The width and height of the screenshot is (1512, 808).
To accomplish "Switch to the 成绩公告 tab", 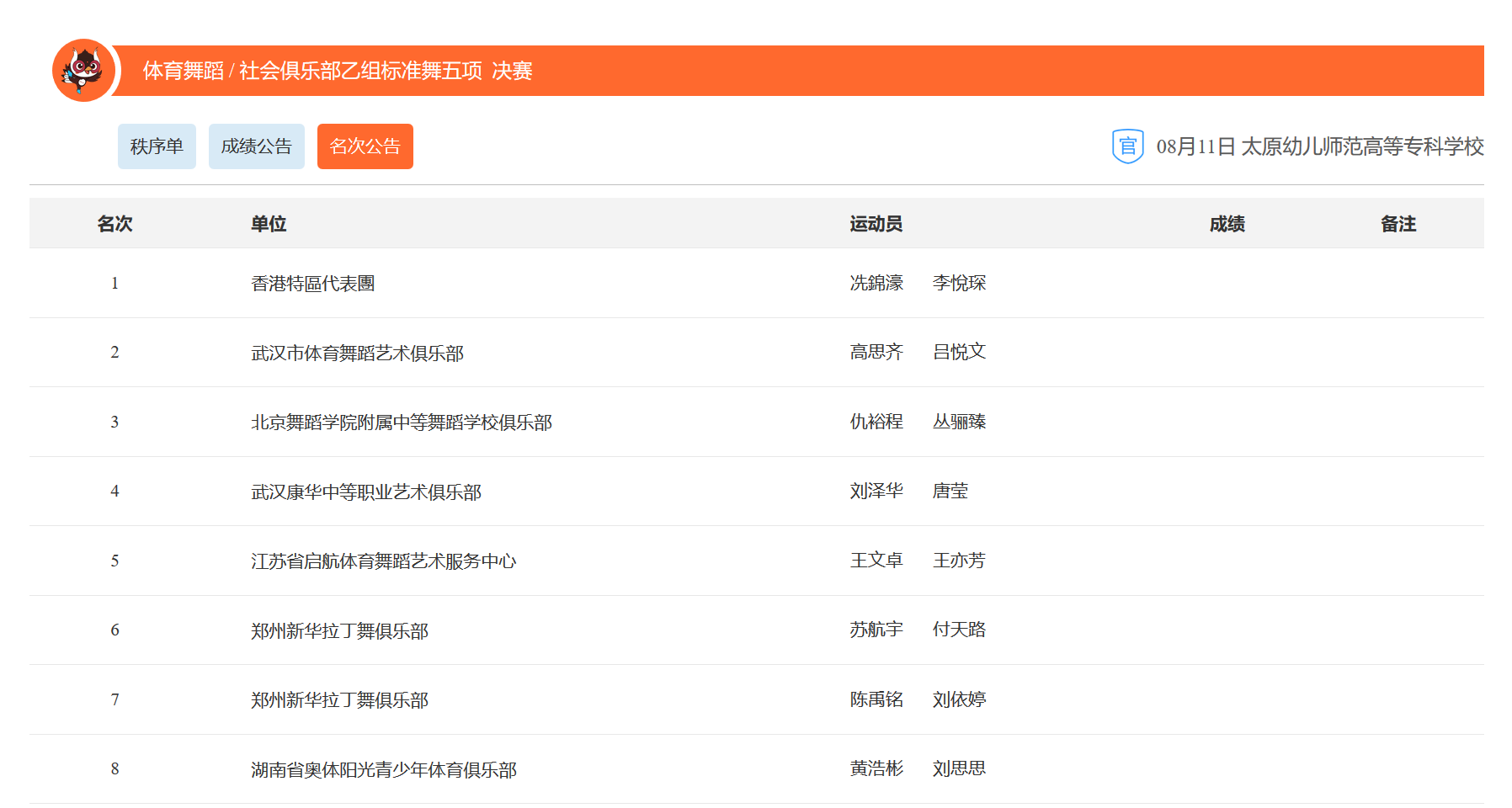I will tap(257, 146).
